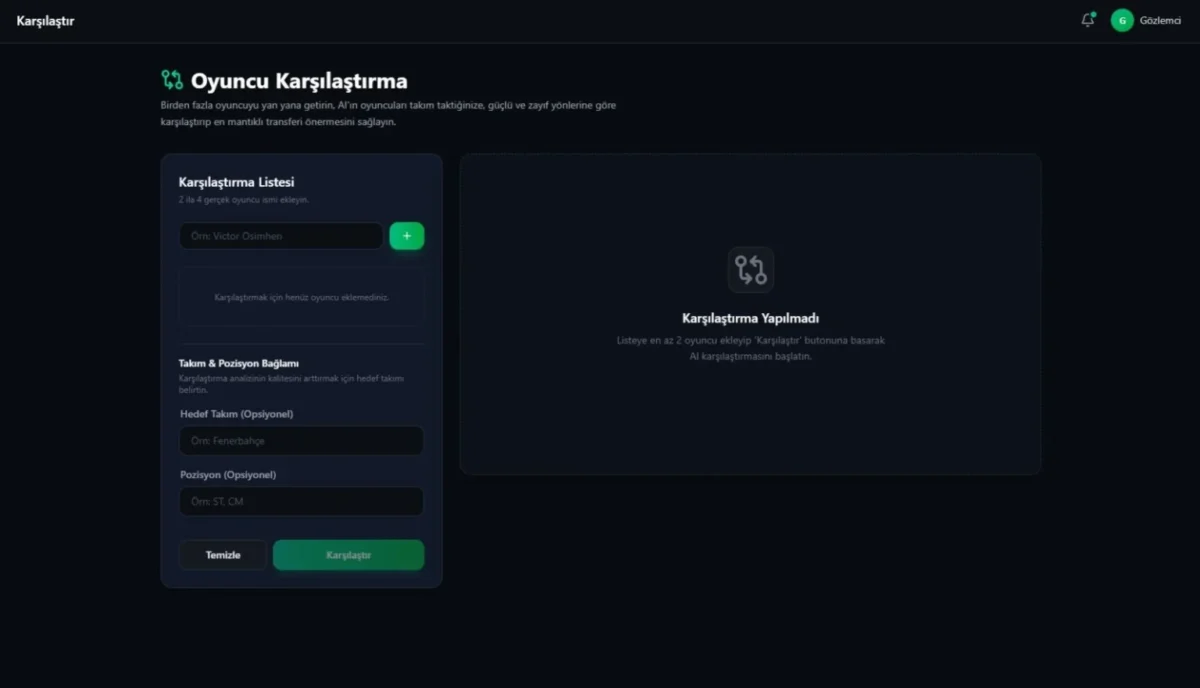The width and height of the screenshot is (1200, 688).
Task: Click the green G profile avatar
Action: point(1122,20)
